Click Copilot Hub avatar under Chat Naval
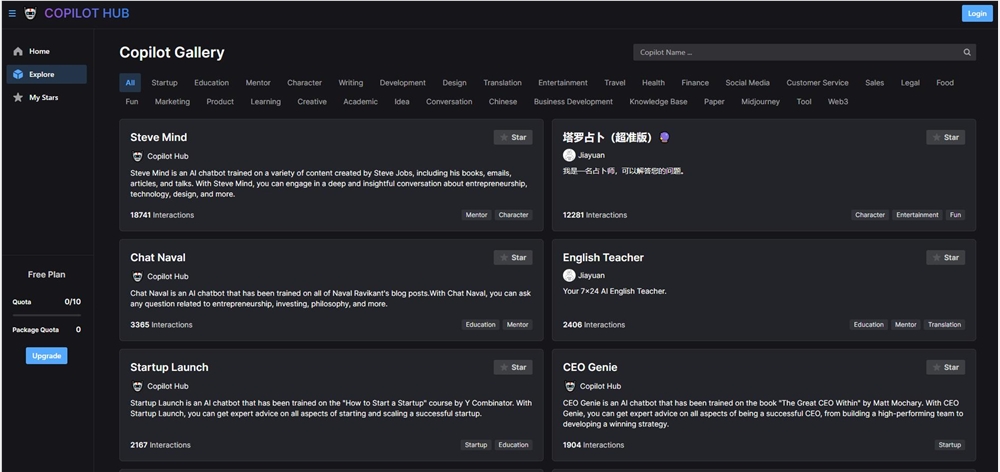This screenshot has height=472, width=1000. (137, 276)
